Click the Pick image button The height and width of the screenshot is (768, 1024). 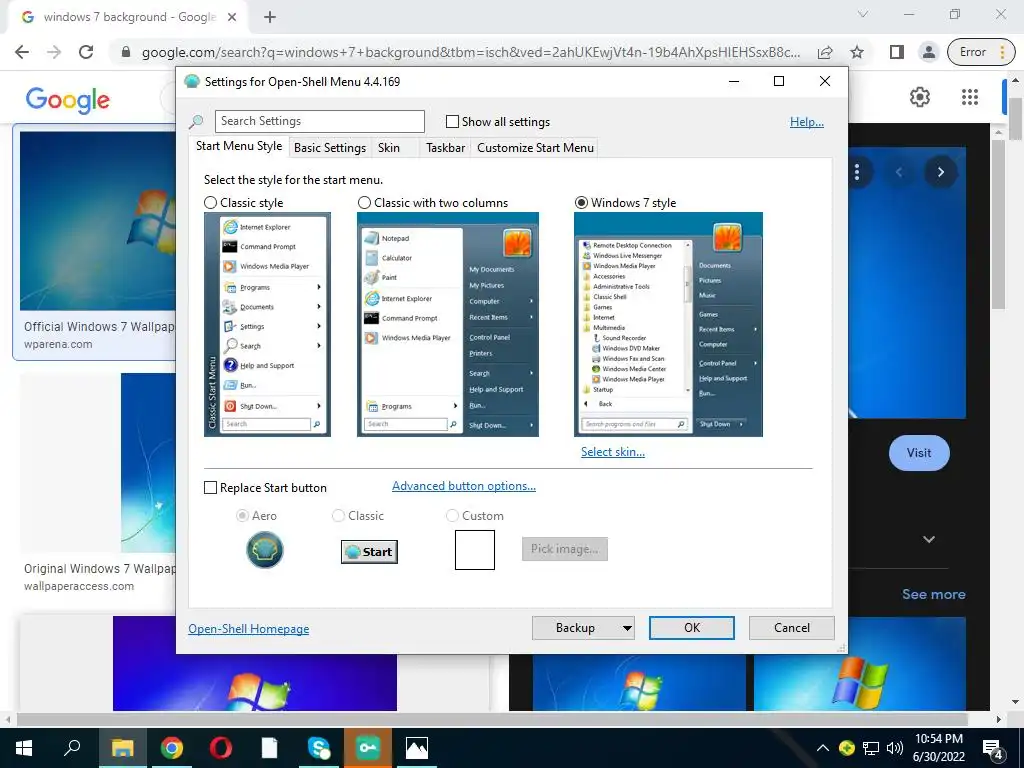564,549
